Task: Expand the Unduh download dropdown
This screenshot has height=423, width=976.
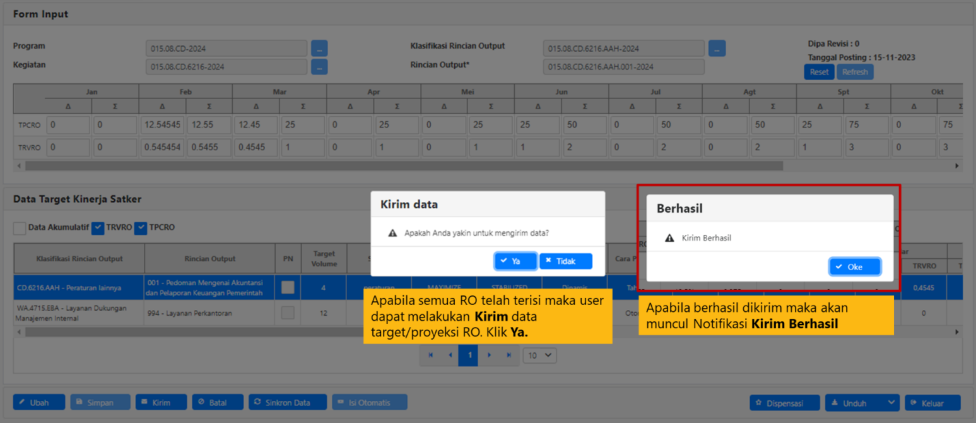Action: pos(862,402)
